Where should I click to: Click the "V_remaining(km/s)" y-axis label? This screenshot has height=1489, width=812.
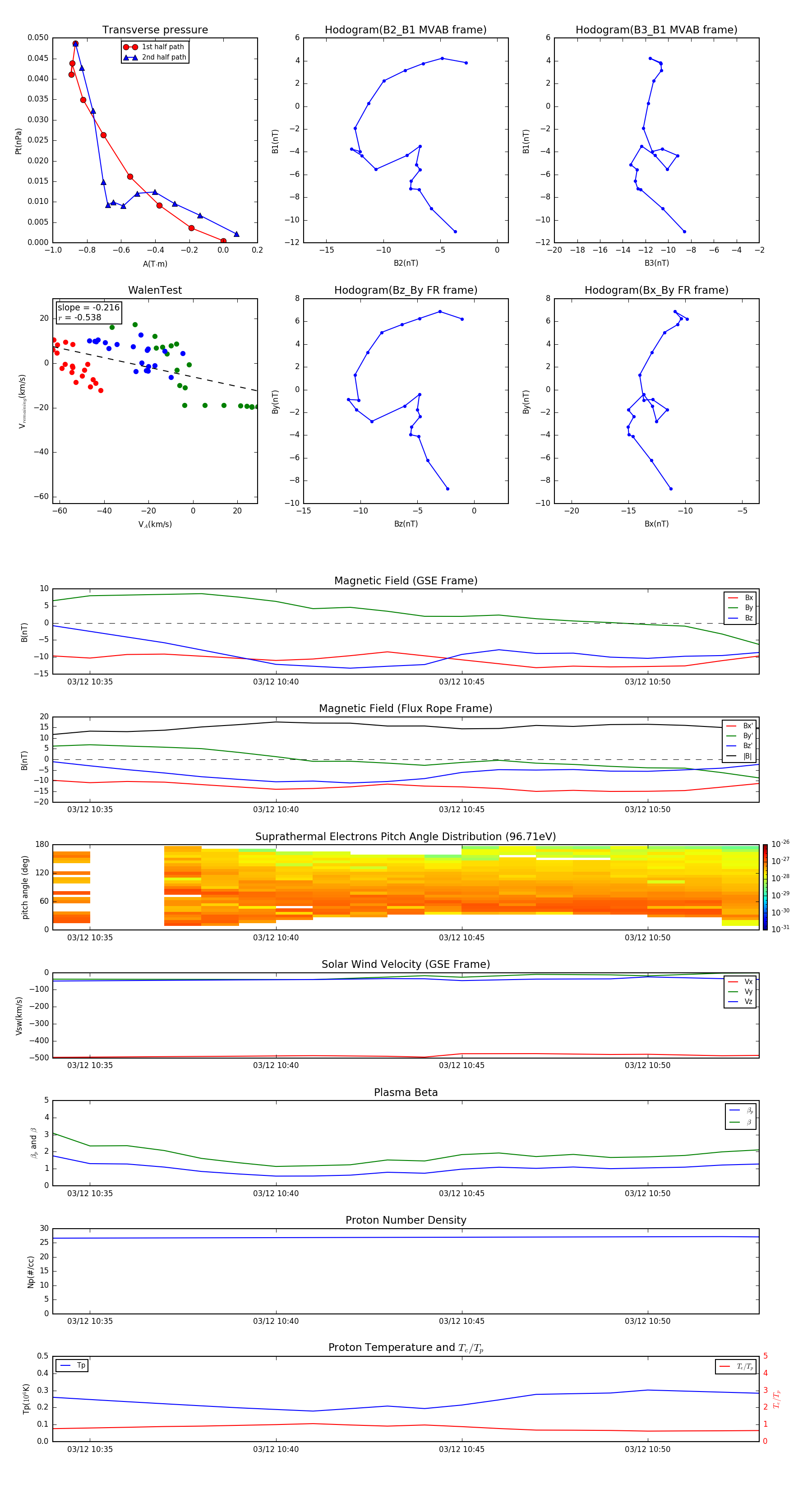point(23,401)
